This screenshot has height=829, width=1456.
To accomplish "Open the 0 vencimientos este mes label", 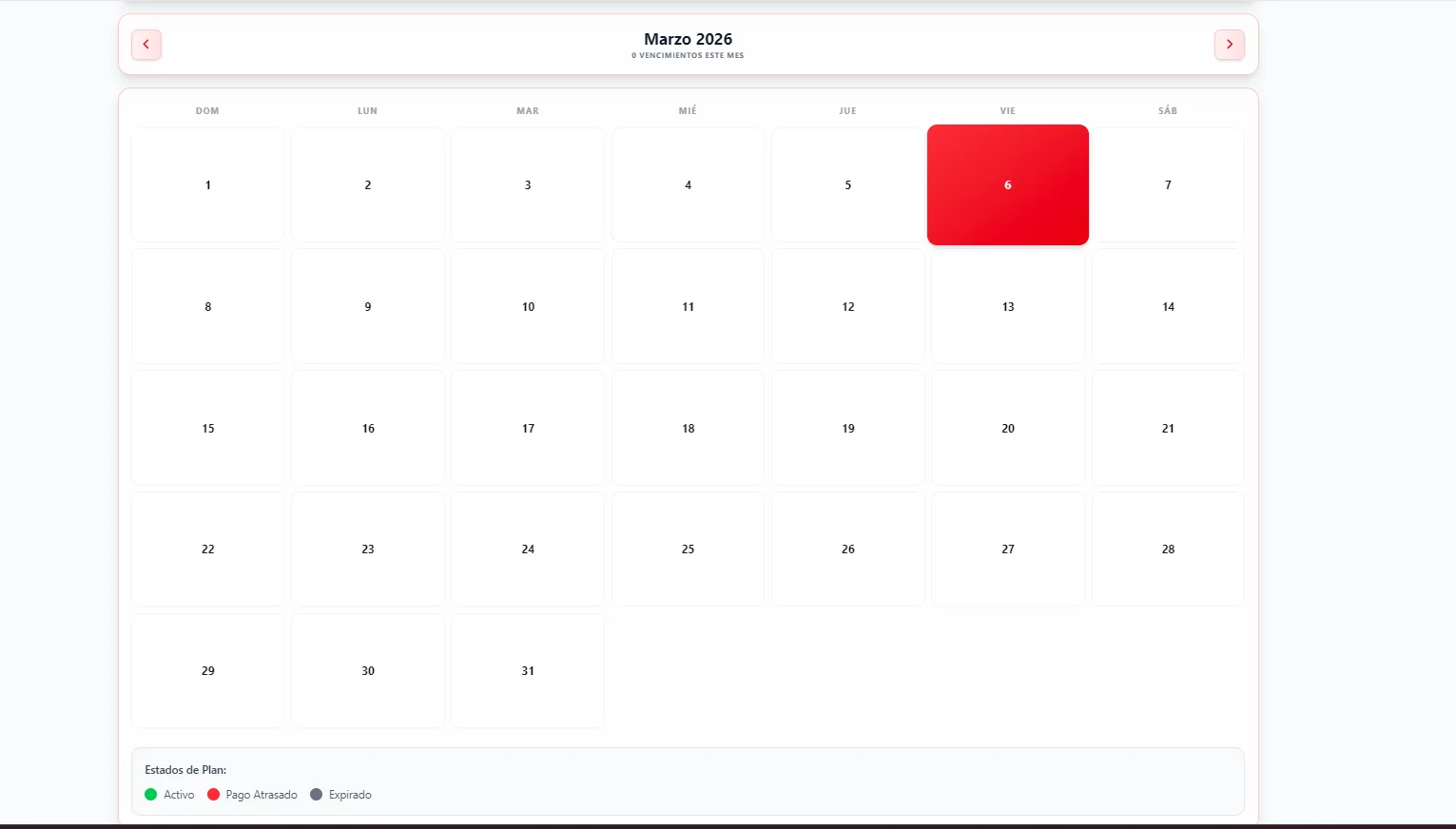I will (688, 55).
